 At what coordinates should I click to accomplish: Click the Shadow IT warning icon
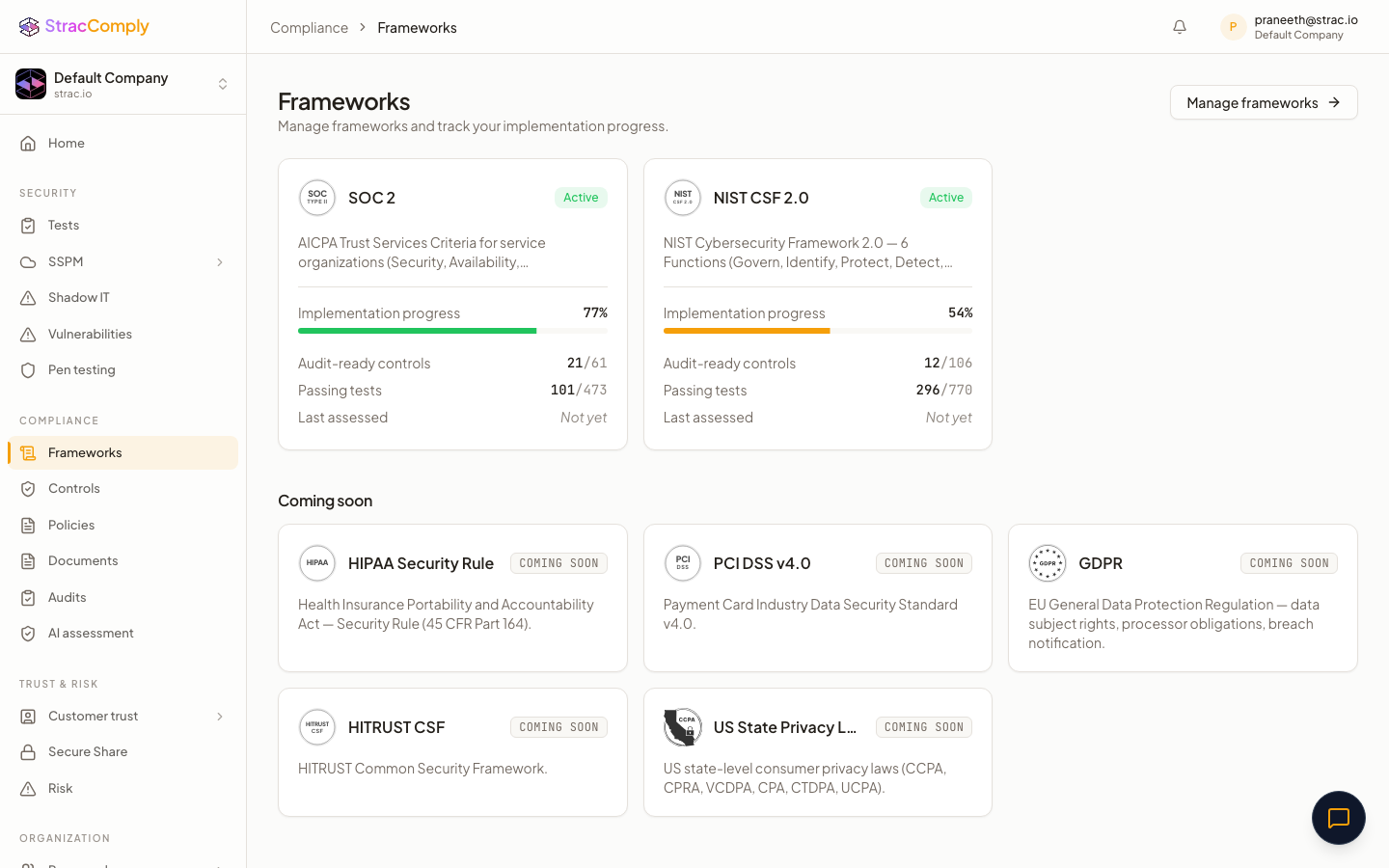[x=28, y=298]
